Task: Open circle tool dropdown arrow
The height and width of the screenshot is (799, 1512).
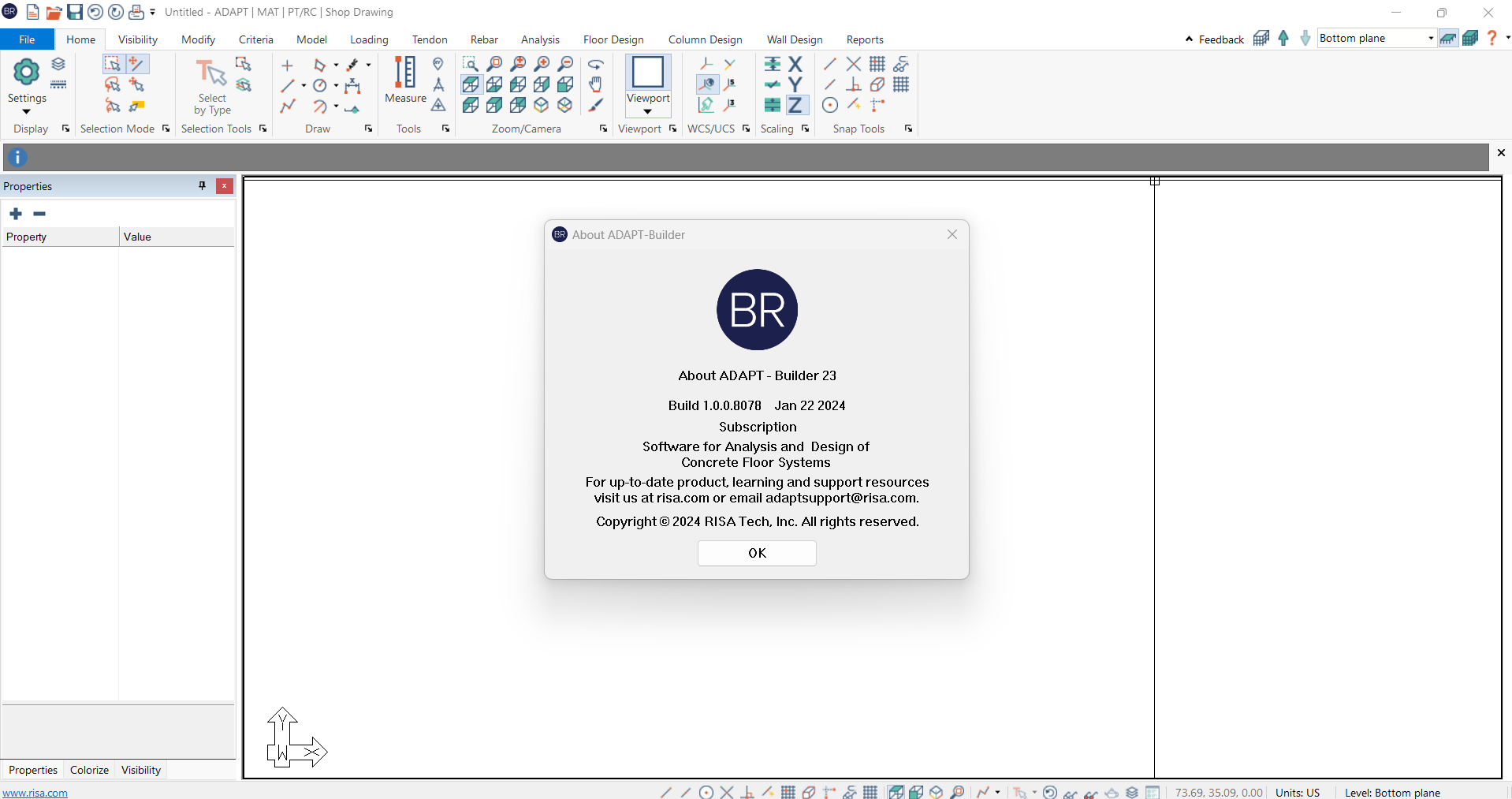Action: (x=337, y=86)
